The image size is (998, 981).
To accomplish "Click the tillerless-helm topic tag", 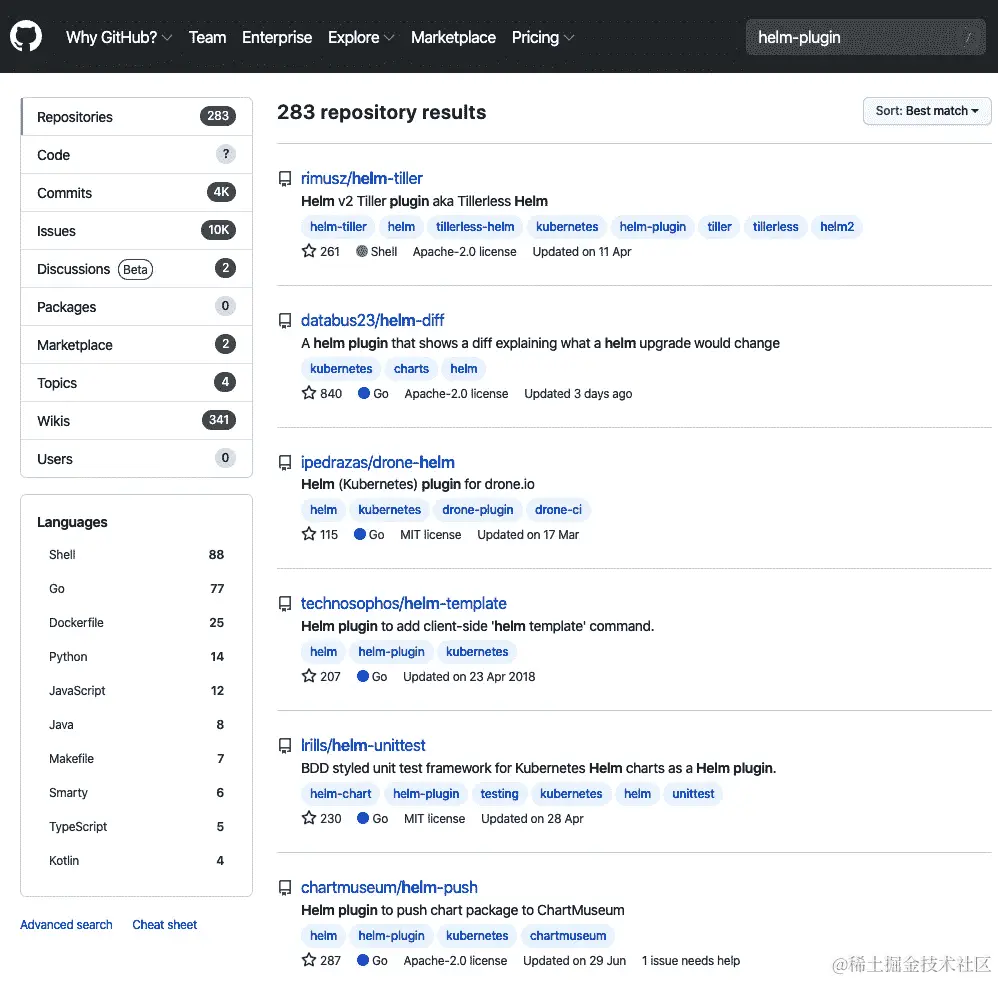I will coord(475,227).
